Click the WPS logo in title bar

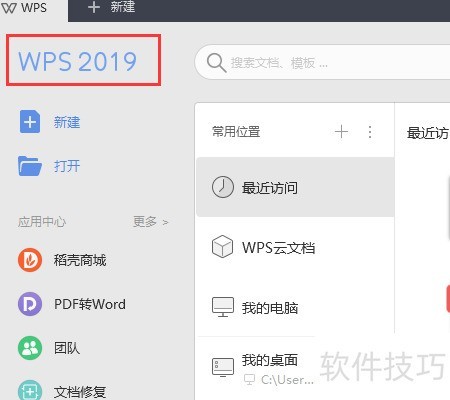point(9,7)
